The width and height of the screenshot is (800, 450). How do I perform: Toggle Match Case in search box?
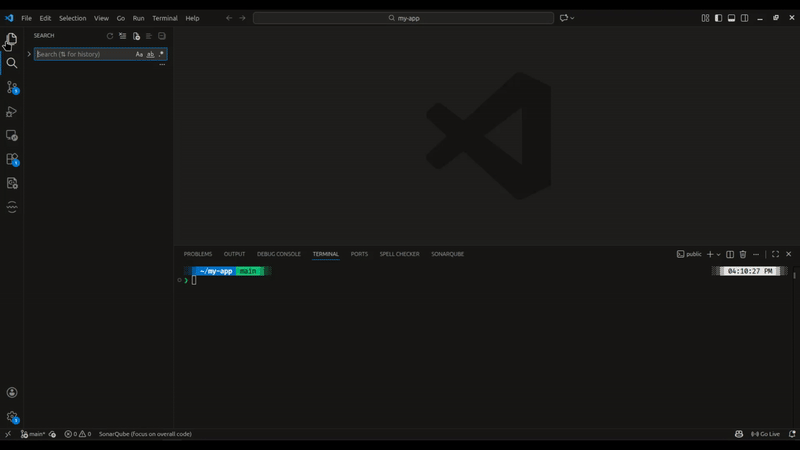coord(139,54)
